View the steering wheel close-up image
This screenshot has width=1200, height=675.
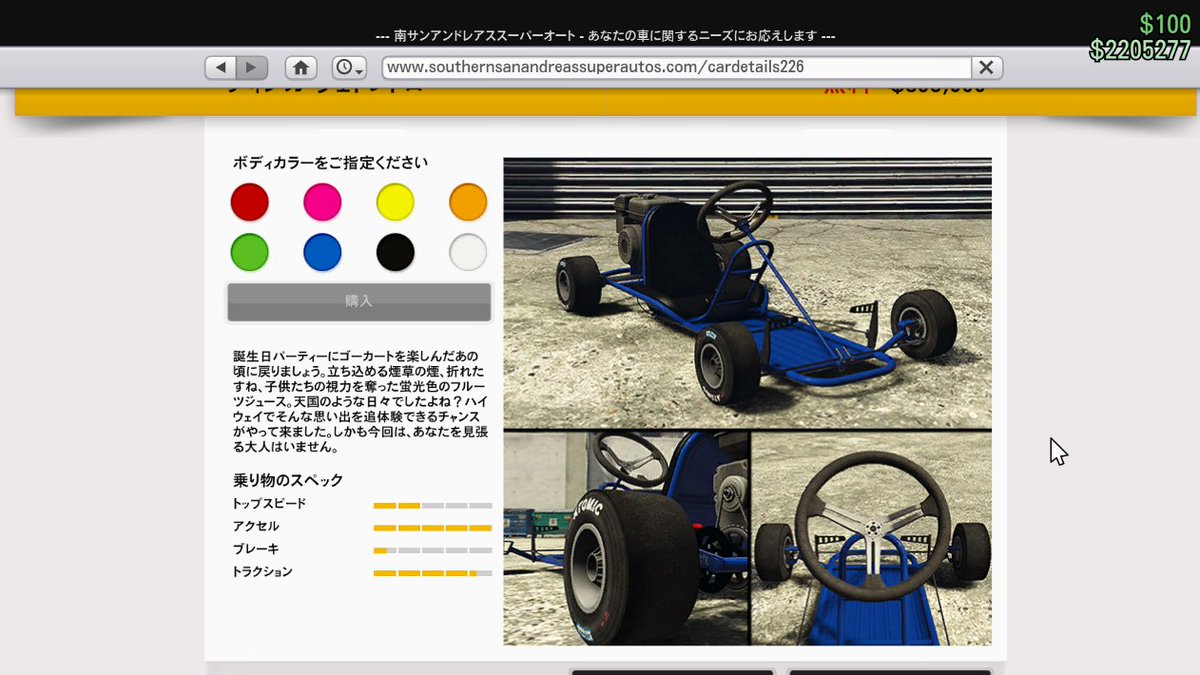click(872, 538)
